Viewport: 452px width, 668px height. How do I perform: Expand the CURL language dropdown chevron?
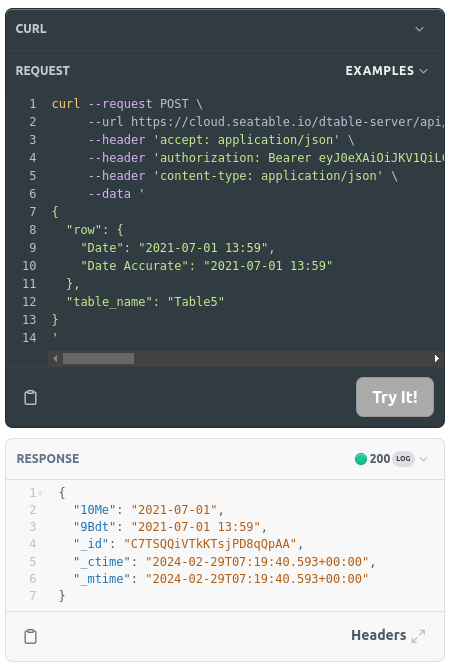420,29
